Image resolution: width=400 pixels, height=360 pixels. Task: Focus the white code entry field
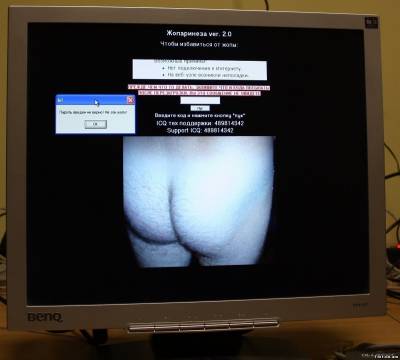pos(200,100)
